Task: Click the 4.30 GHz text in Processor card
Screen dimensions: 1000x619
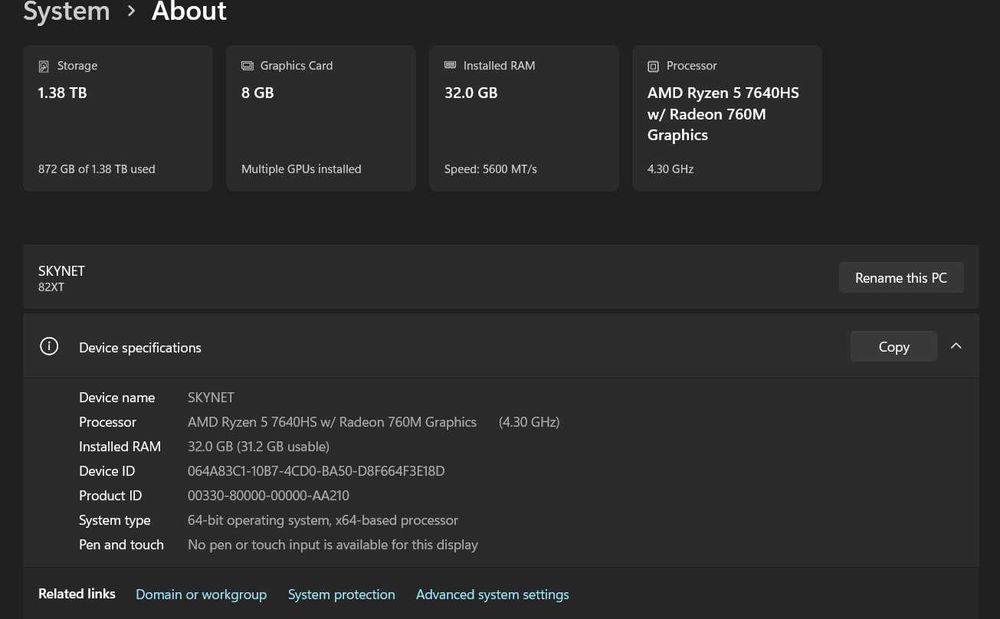Action: click(670, 169)
